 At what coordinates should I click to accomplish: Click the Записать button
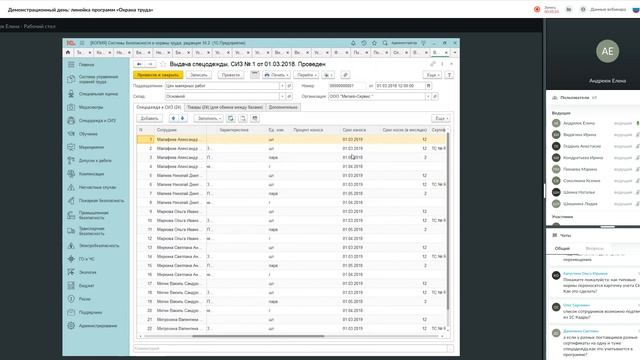tap(199, 75)
